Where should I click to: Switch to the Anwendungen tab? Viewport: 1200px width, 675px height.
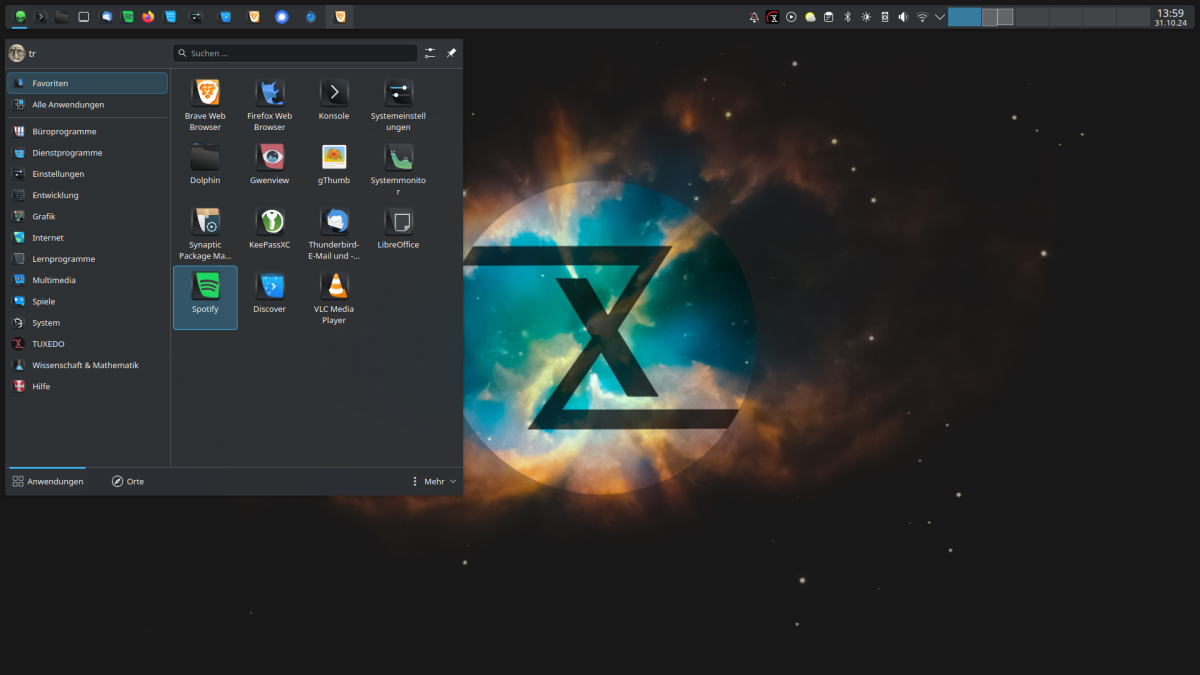click(47, 481)
